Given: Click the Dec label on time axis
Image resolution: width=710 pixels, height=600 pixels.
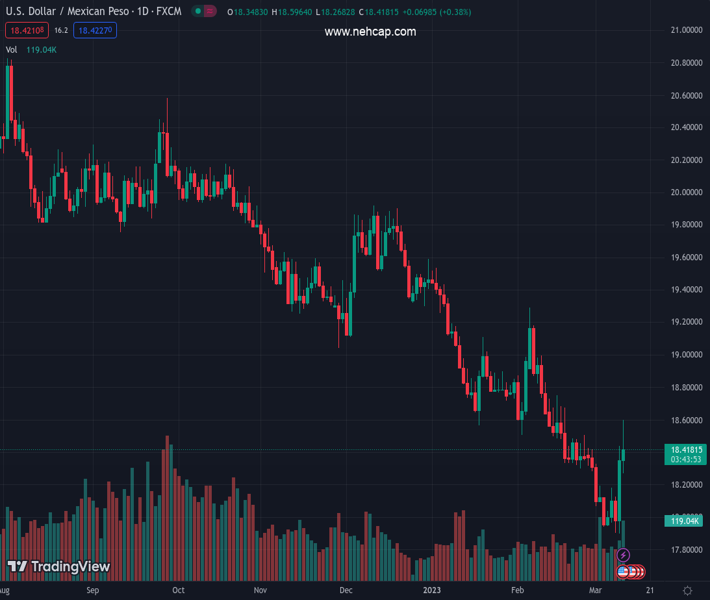Looking at the screenshot, I should pyautogui.click(x=346, y=591).
